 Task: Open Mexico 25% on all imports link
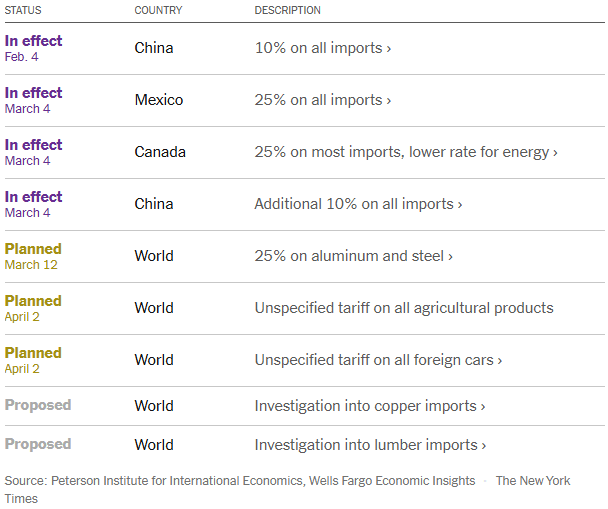coord(322,100)
